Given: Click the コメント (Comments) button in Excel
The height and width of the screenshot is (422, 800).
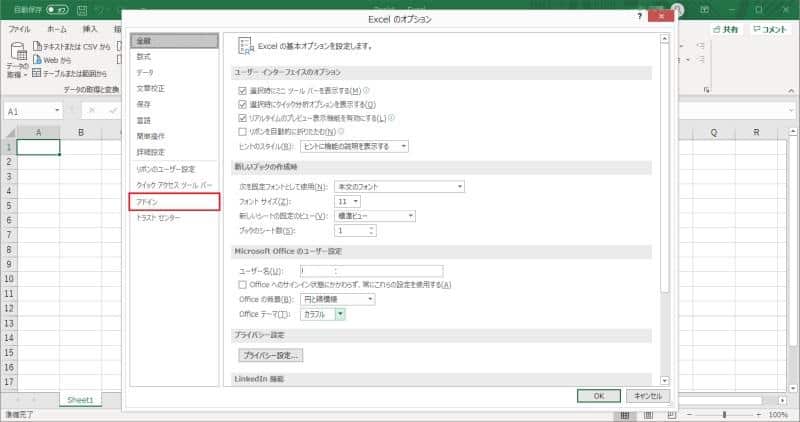Looking at the screenshot, I should point(770,30).
